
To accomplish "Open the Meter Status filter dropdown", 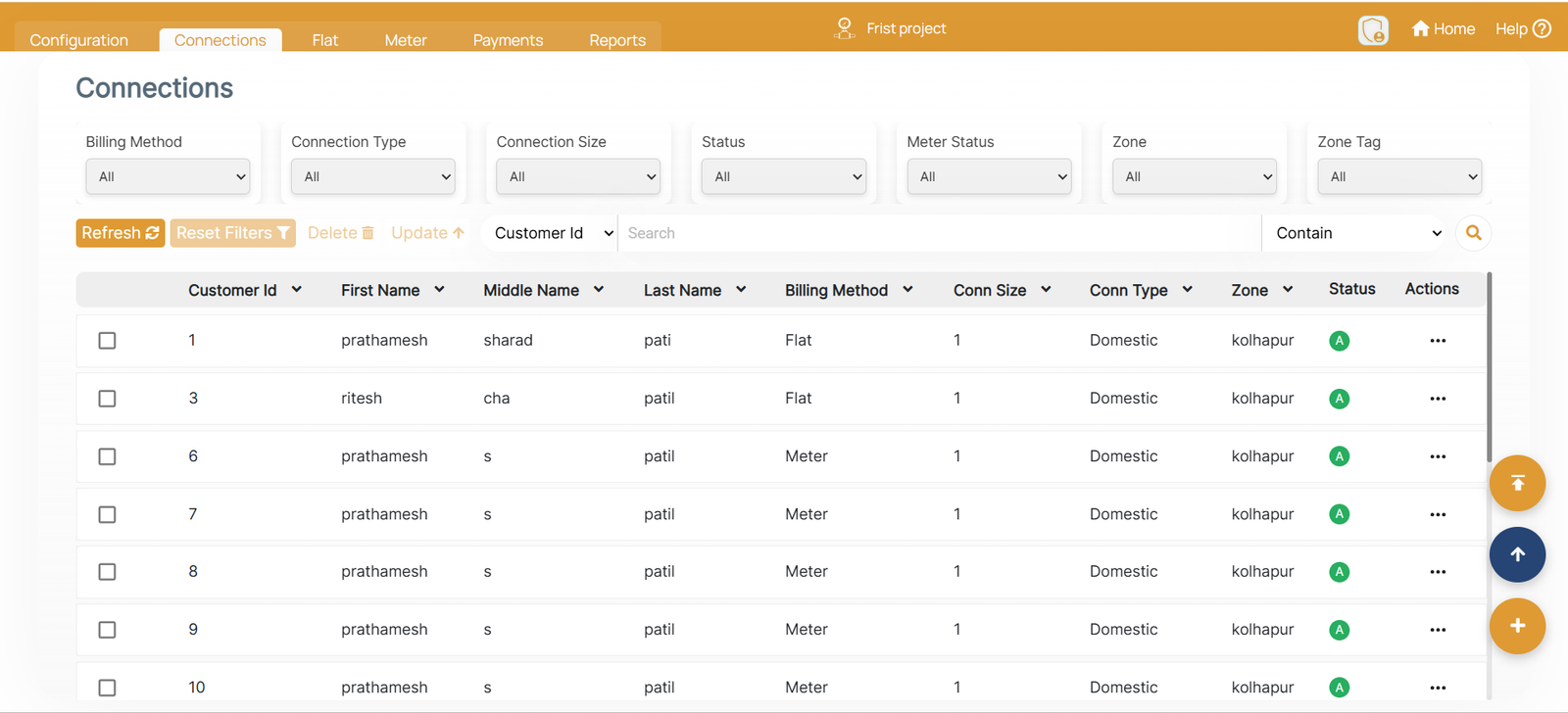I will pos(989,176).
